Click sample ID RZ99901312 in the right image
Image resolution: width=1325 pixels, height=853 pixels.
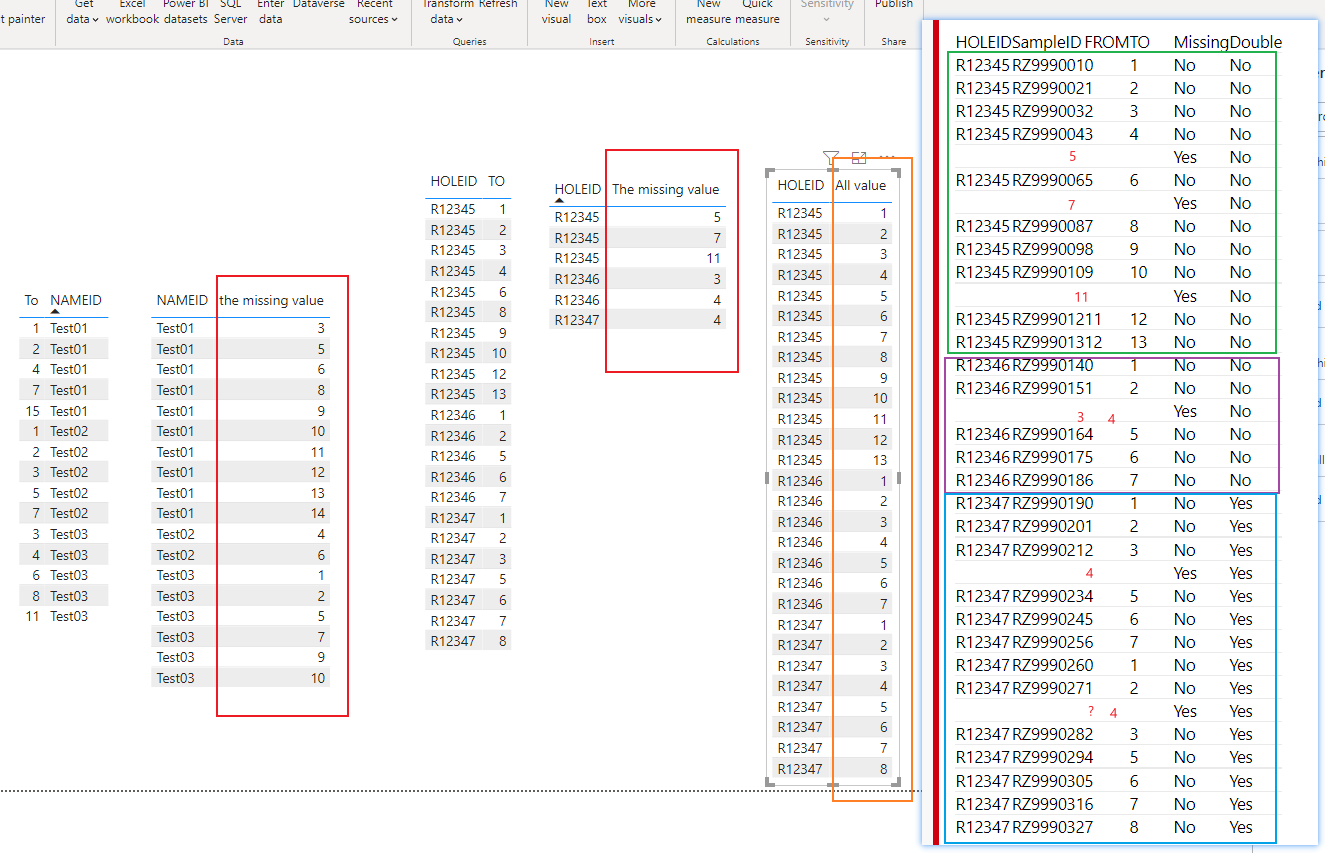click(x=1057, y=342)
